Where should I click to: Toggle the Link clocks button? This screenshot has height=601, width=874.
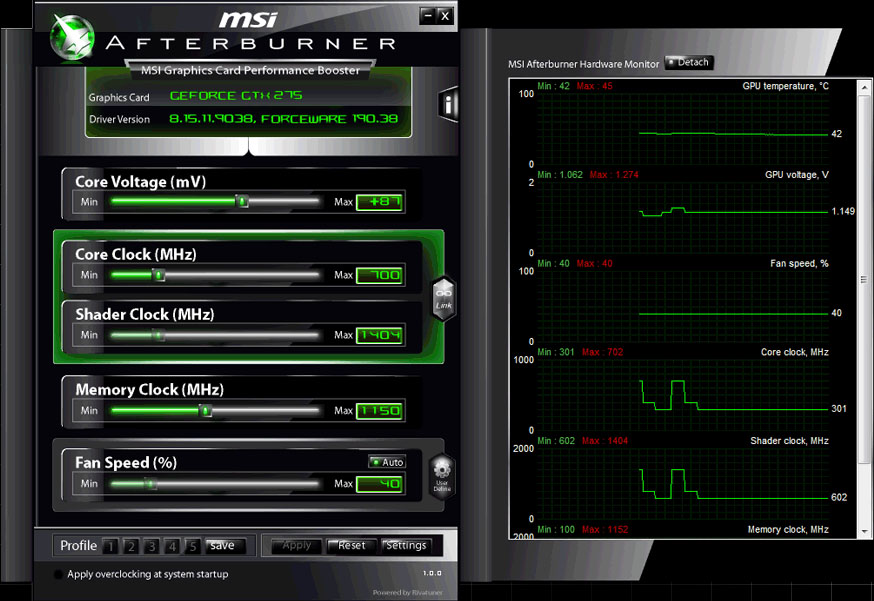(444, 299)
